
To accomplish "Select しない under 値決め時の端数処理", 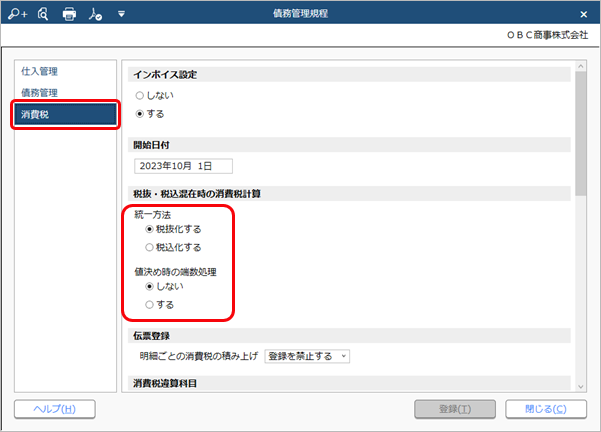I will 164,286.
